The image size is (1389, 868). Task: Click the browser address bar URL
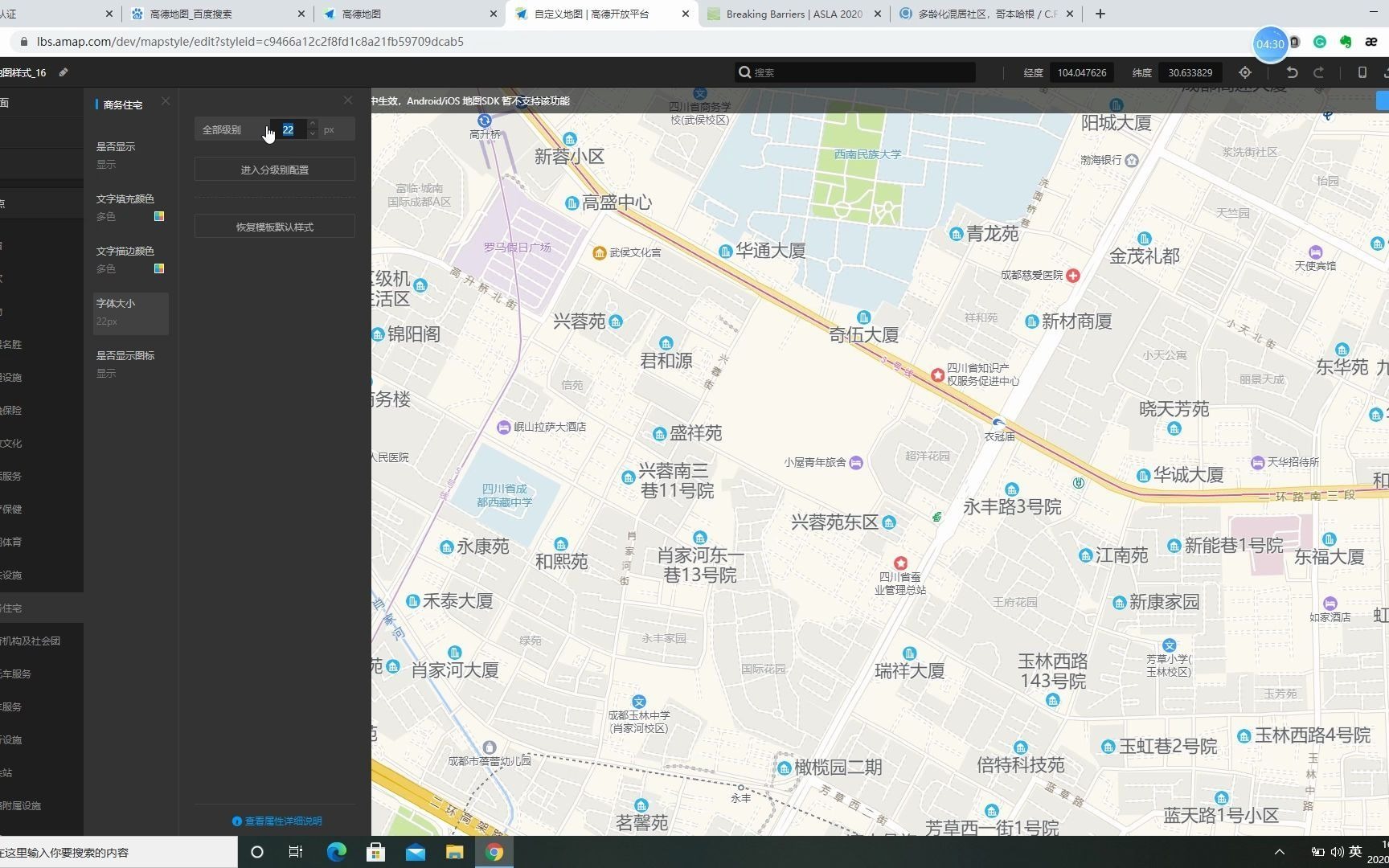coord(250,42)
